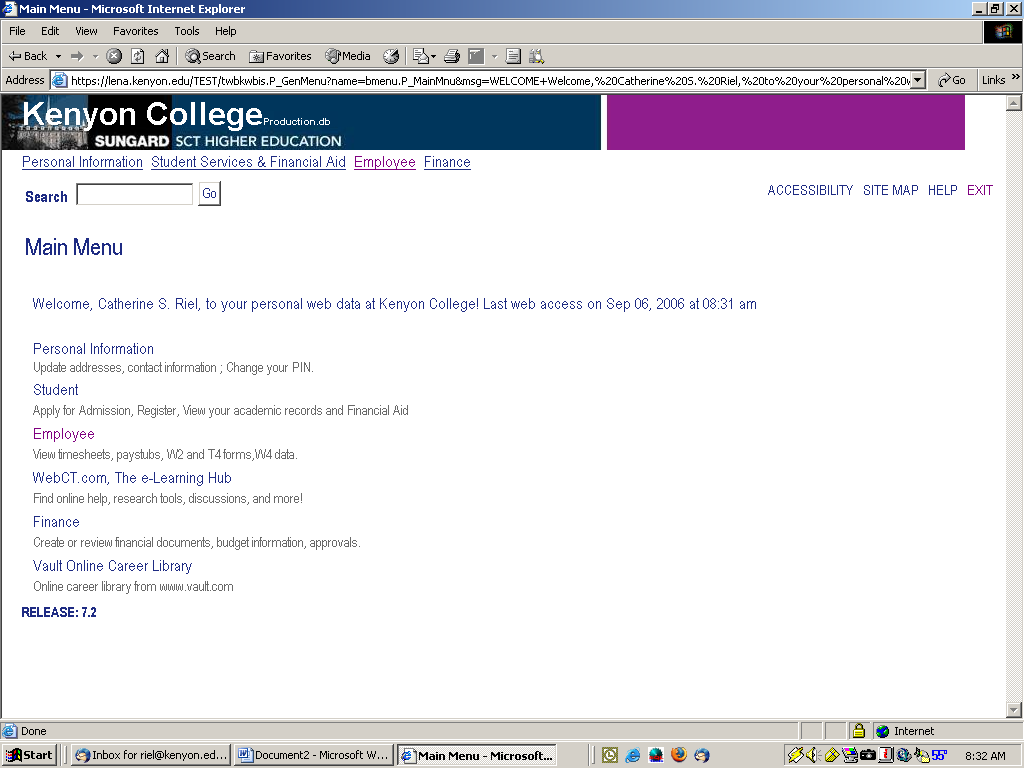The image size is (1024, 768).
Task: Launch Firefox from quick launch
Action: (x=679, y=755)
